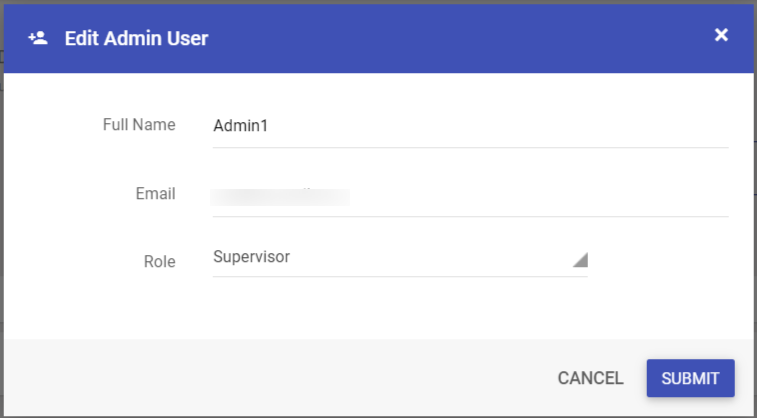Click the Admin1 text in Full Name
The width and height of the screenshot is (757, 418).
(240, 126)
